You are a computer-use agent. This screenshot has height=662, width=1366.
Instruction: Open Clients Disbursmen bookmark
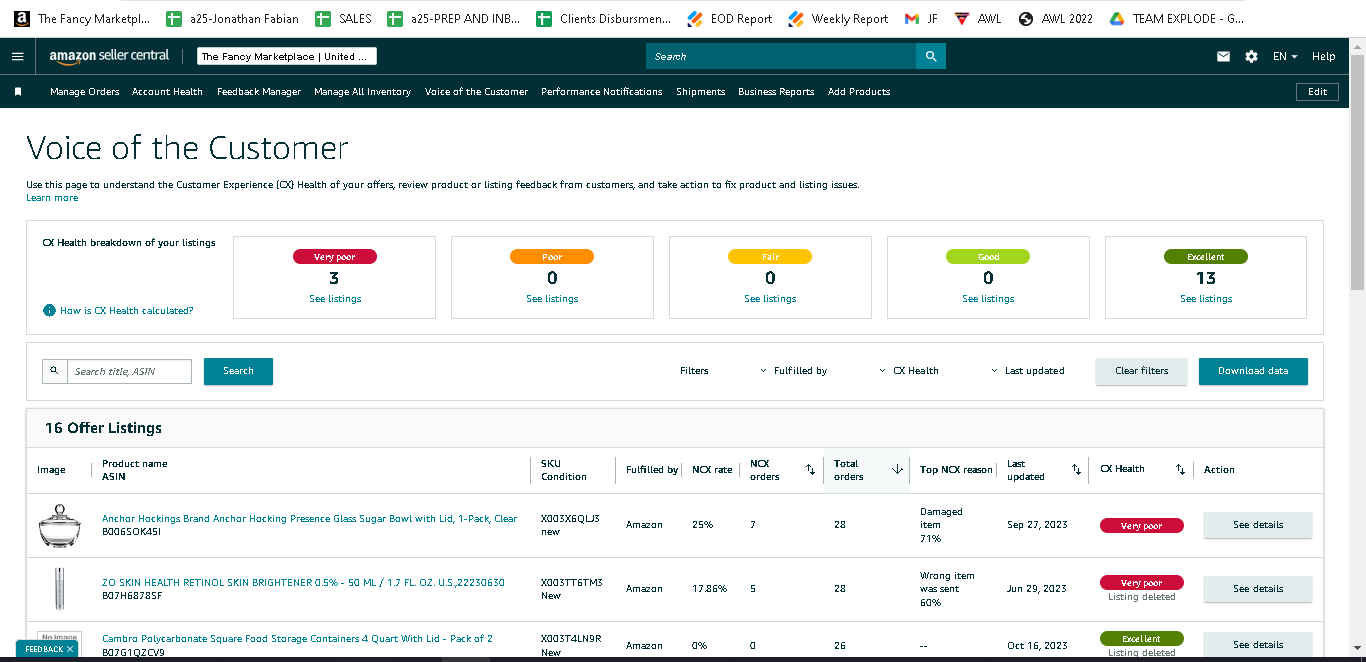(603, 18)
